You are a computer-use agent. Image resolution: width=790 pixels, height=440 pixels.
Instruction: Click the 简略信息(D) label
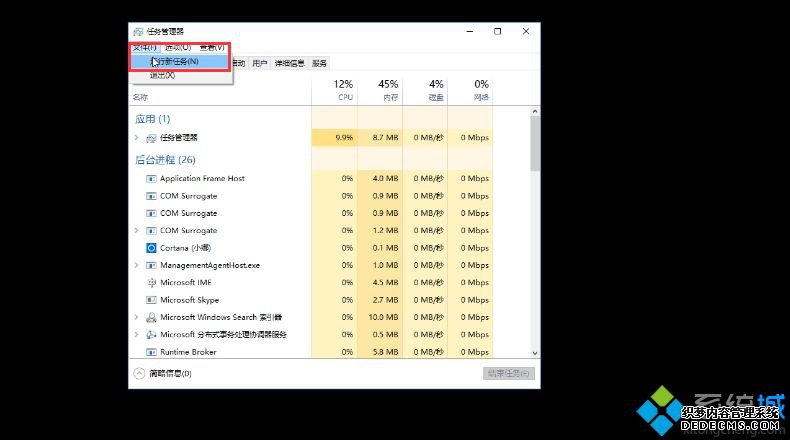tap(170, 373)
